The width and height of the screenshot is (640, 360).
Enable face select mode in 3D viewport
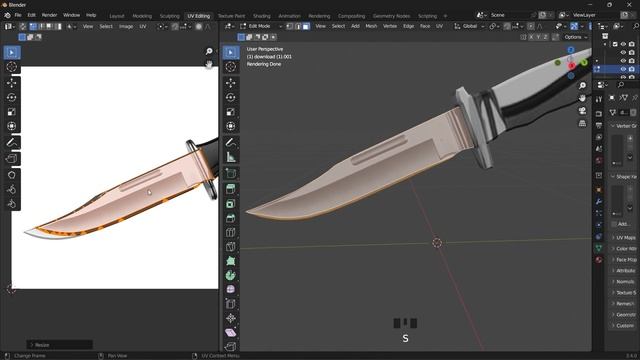306,26
